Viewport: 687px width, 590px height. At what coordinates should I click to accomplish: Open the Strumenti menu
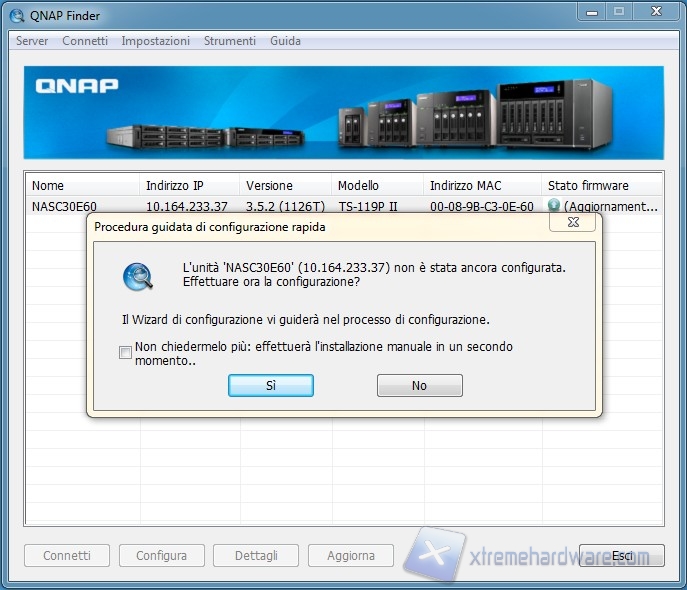pos(230,41)
